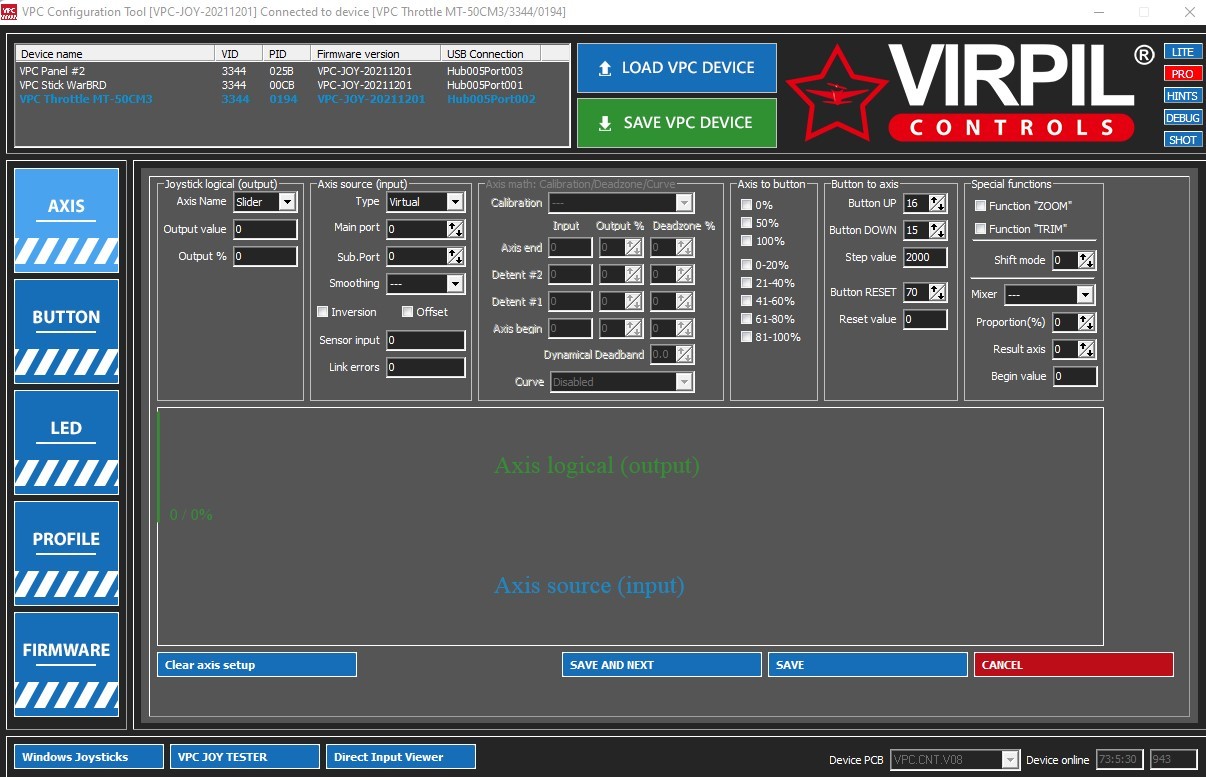Image resolution: width=1206 pixels, height=777 pixels.
Task: Click the Sensor input field
Action: (x=425, y=340)
